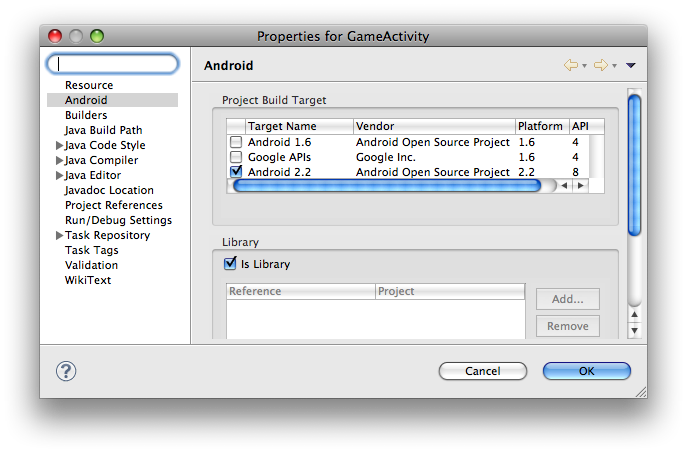Open the forward history dropdown arrow
Image resolution: width=687 pixels, height=453 pixels.
(615, 66)
